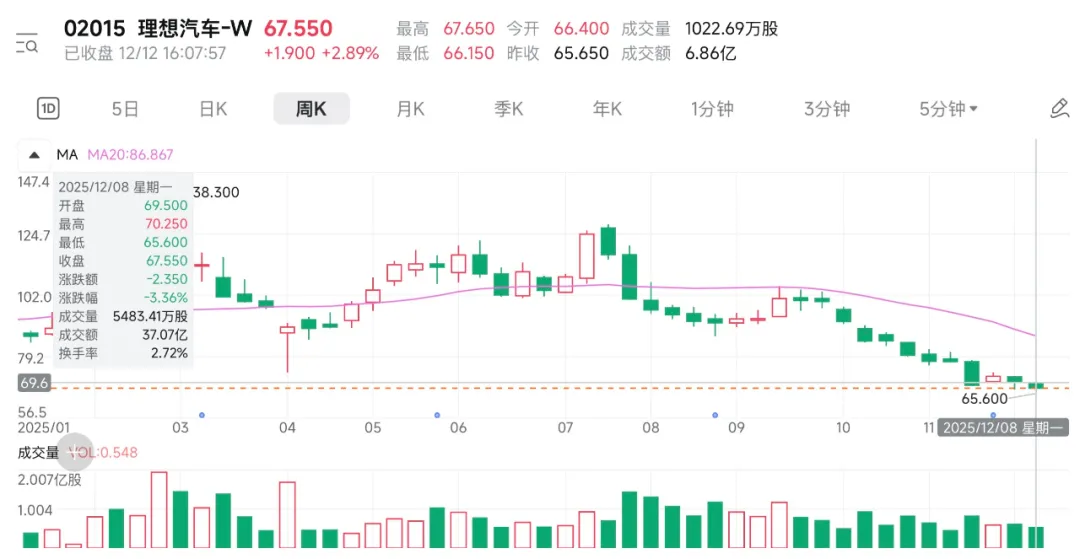Click tooltip 换手率 value 2.72%
The width and height of the screenshot is (1080, 559).
click(x=169, y=353)
